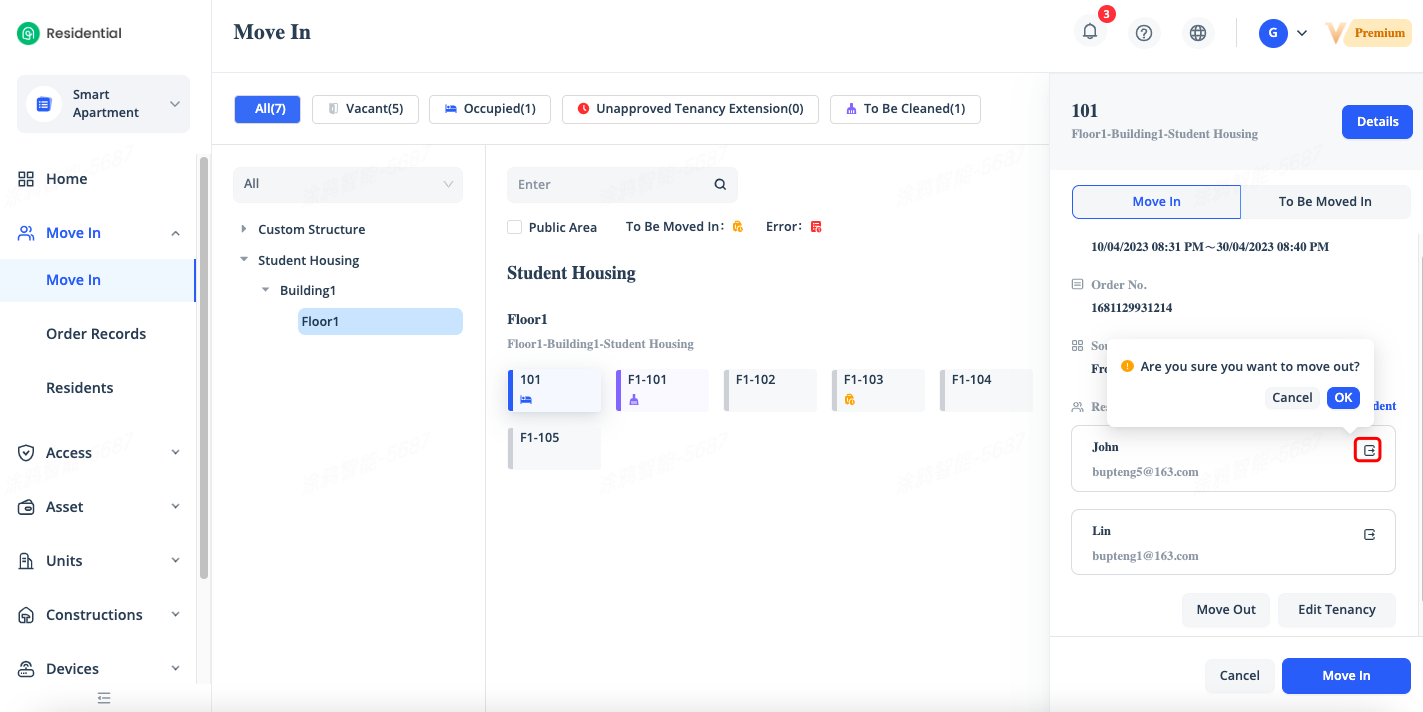The image size is (1423, 712).
Task: Open the notifications bell
Action: pos(1090,32)
